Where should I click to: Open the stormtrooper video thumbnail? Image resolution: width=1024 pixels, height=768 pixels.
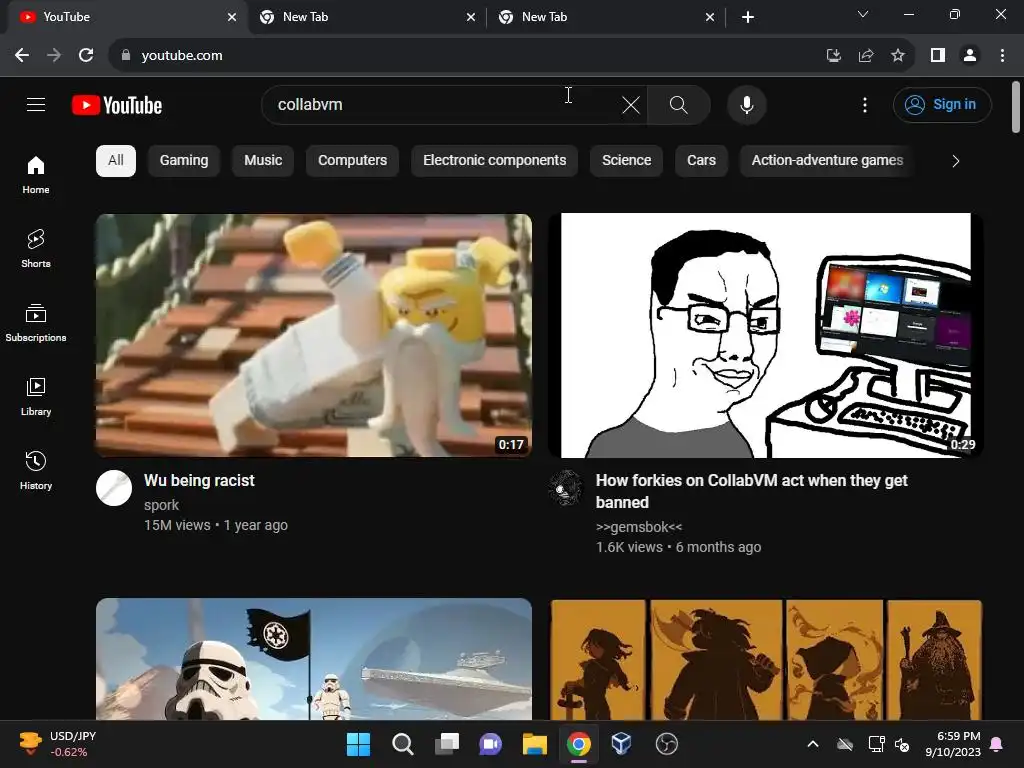tap(313, 659)
